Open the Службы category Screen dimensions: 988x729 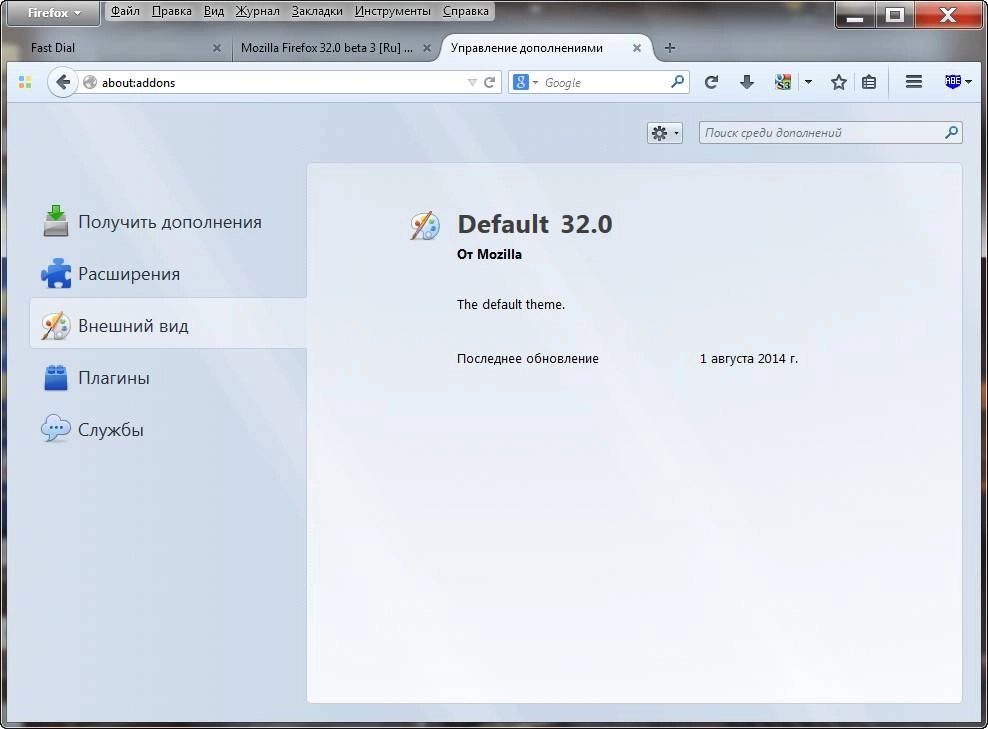tap(168, 429)
